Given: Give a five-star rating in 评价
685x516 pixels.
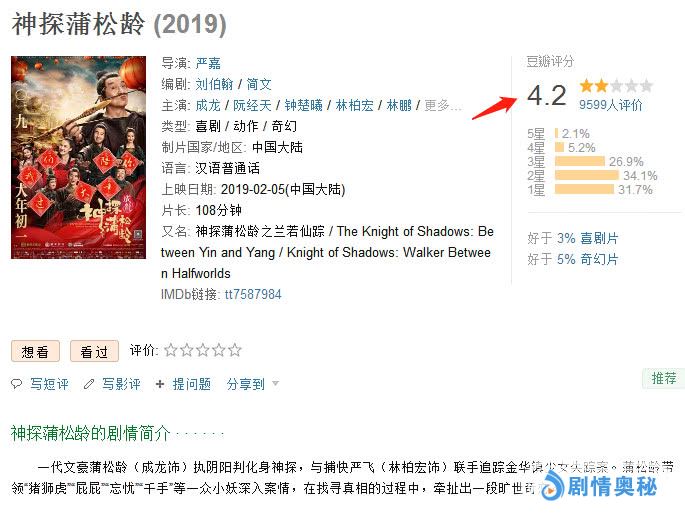Looking at the screenshot, I should coord(235,350).
